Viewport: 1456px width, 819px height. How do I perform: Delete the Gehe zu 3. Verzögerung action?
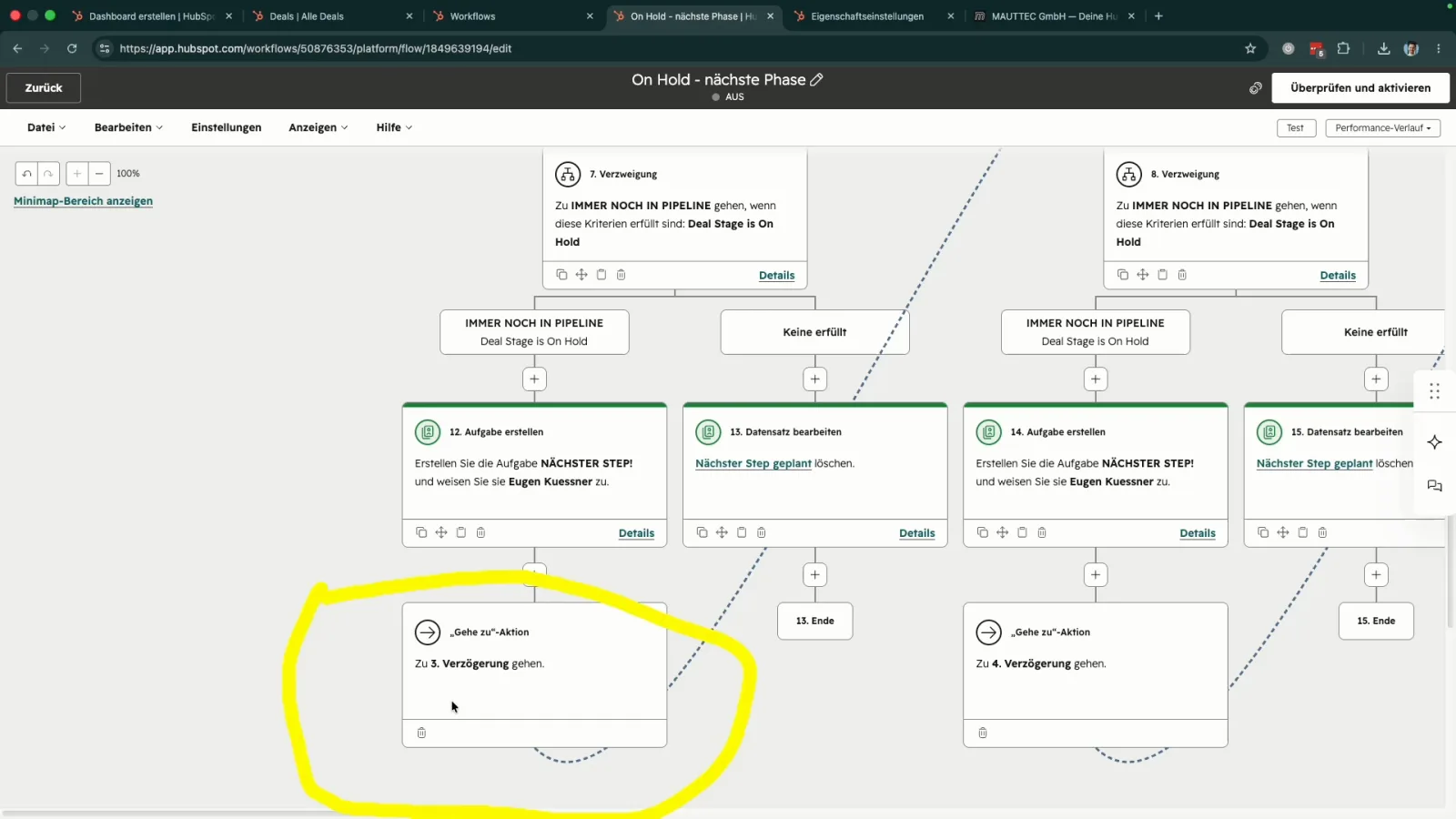421,733
